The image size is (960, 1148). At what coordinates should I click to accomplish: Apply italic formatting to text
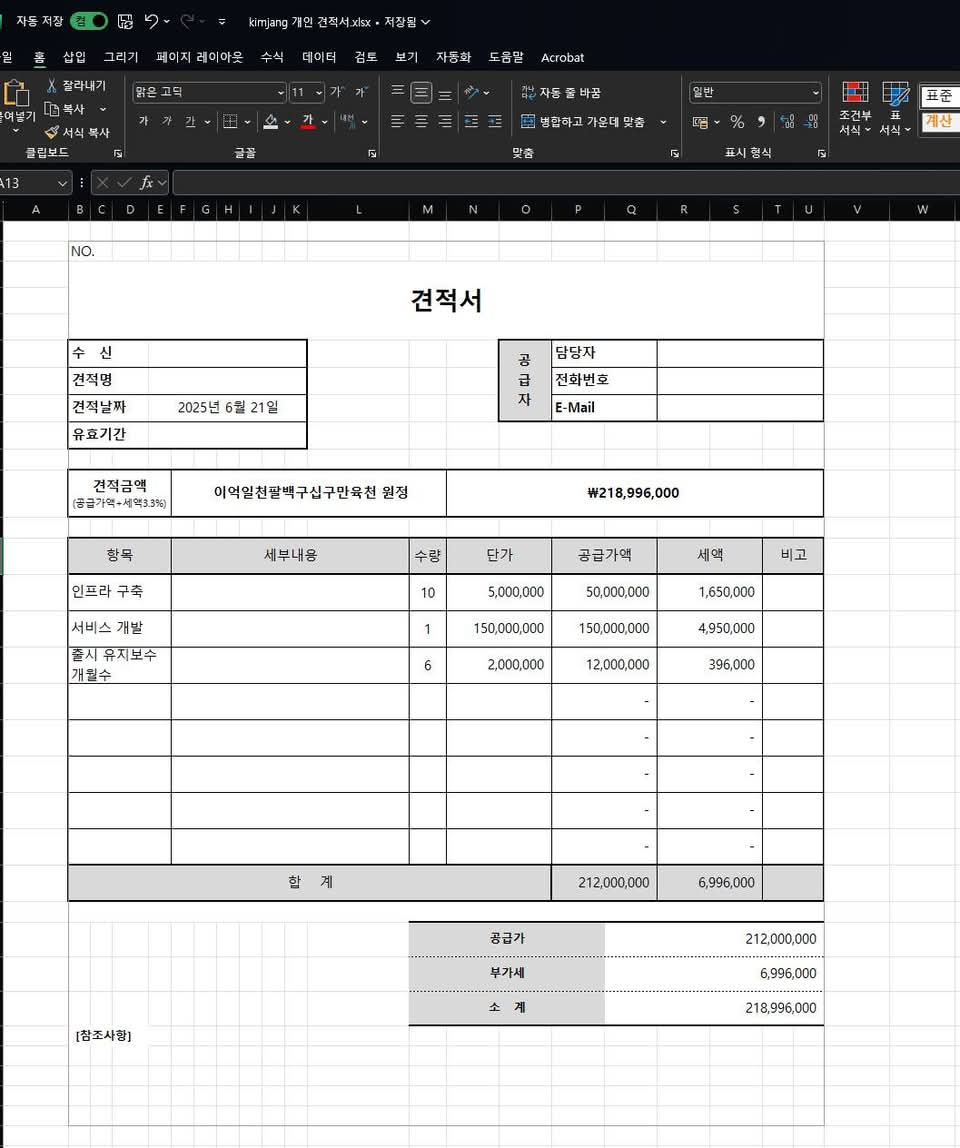(166, 121)
